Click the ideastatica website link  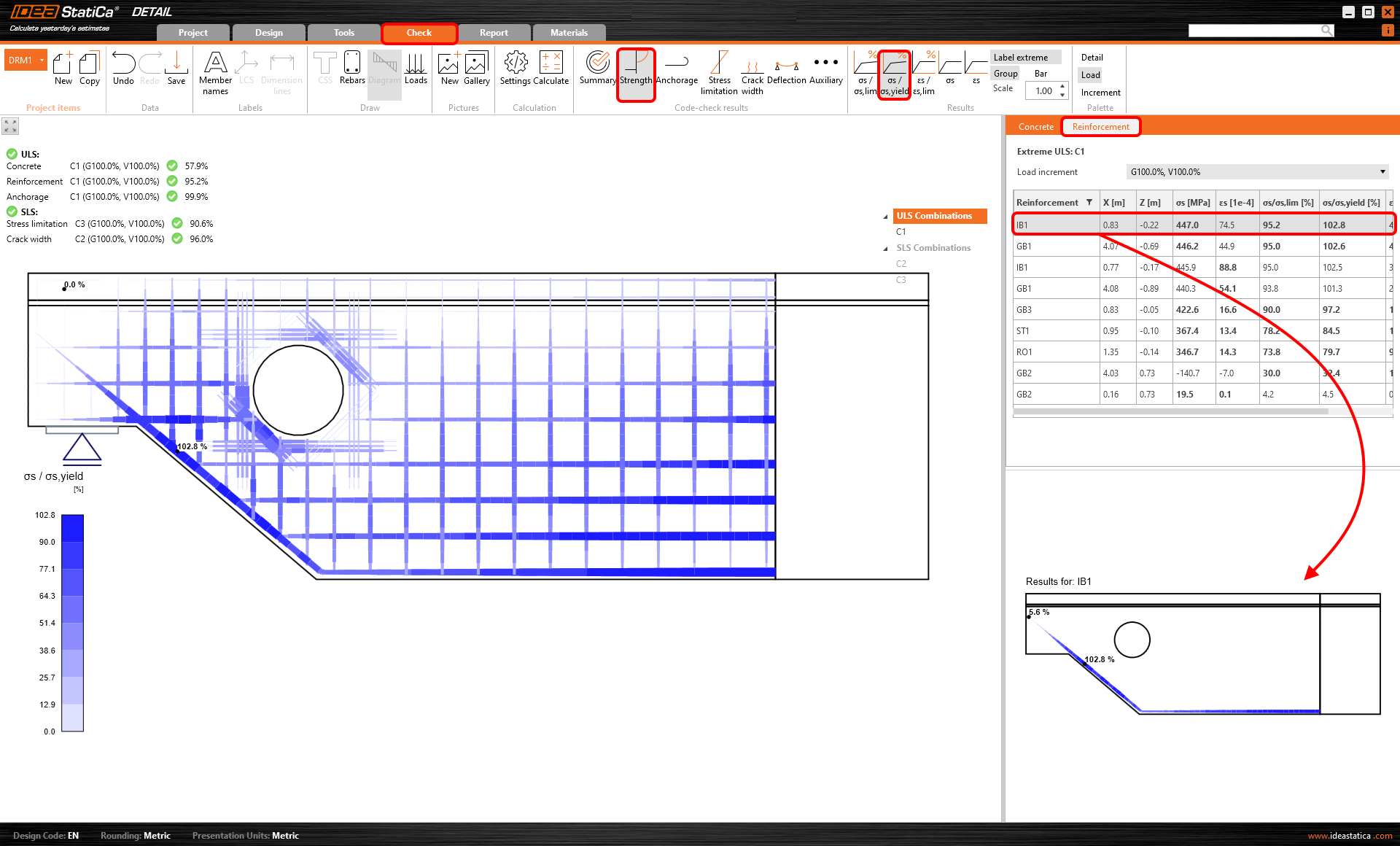[1350, 836]
